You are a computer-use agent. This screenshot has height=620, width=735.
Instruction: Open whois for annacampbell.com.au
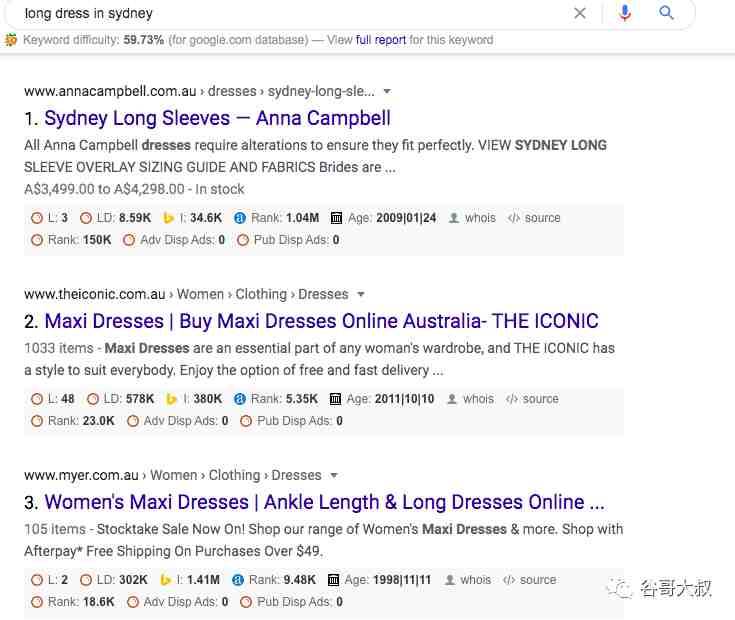(x=472, y=218)
